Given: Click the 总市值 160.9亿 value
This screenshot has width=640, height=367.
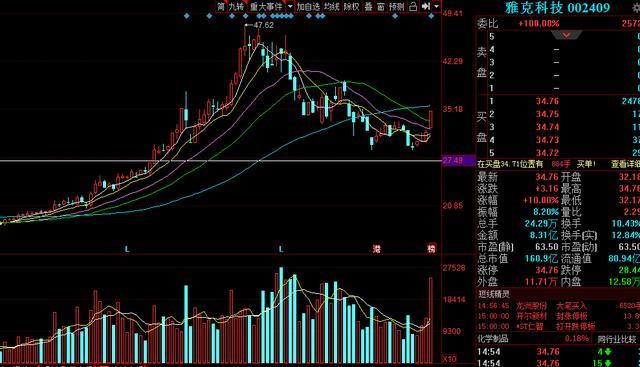Looking at the screenshot, I should pyautogui.click(x=541, y=258).
